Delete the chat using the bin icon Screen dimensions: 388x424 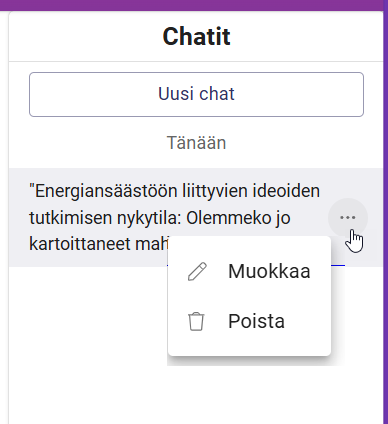click(x=196, y=321)
